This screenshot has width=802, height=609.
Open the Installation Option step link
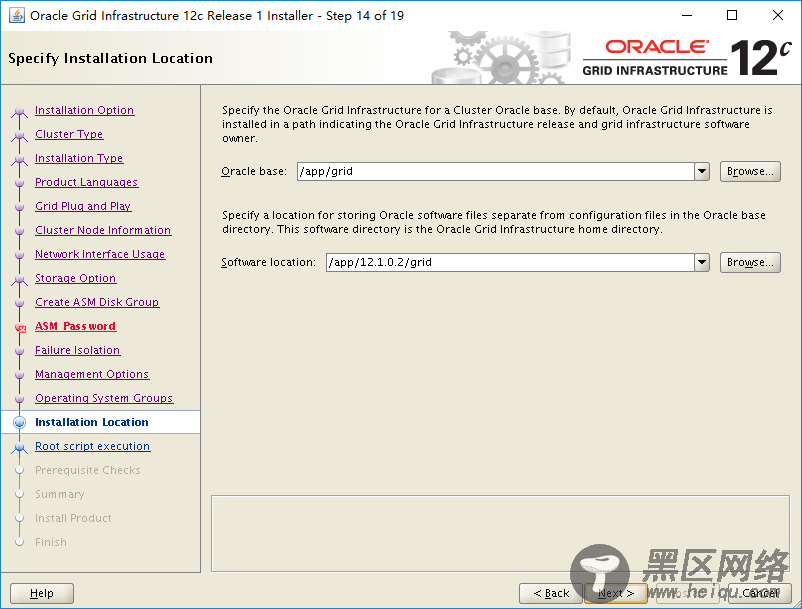point(84,110)
